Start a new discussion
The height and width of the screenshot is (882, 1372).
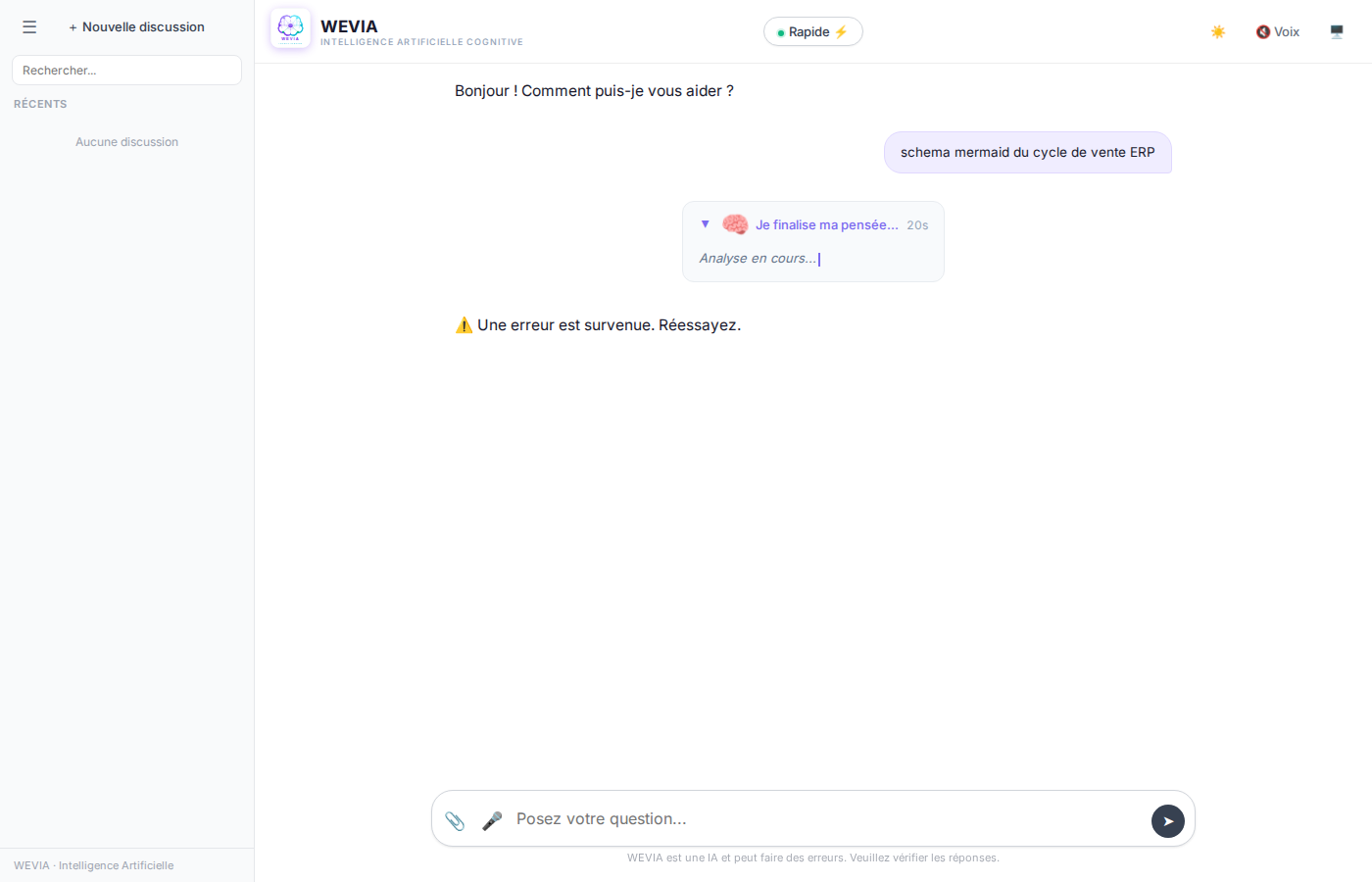pos(137,27)
